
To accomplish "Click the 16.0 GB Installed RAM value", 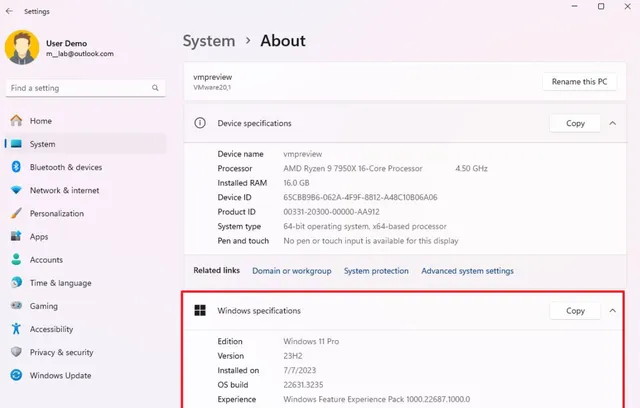I will pyautogui.click(x=296, y=183).
